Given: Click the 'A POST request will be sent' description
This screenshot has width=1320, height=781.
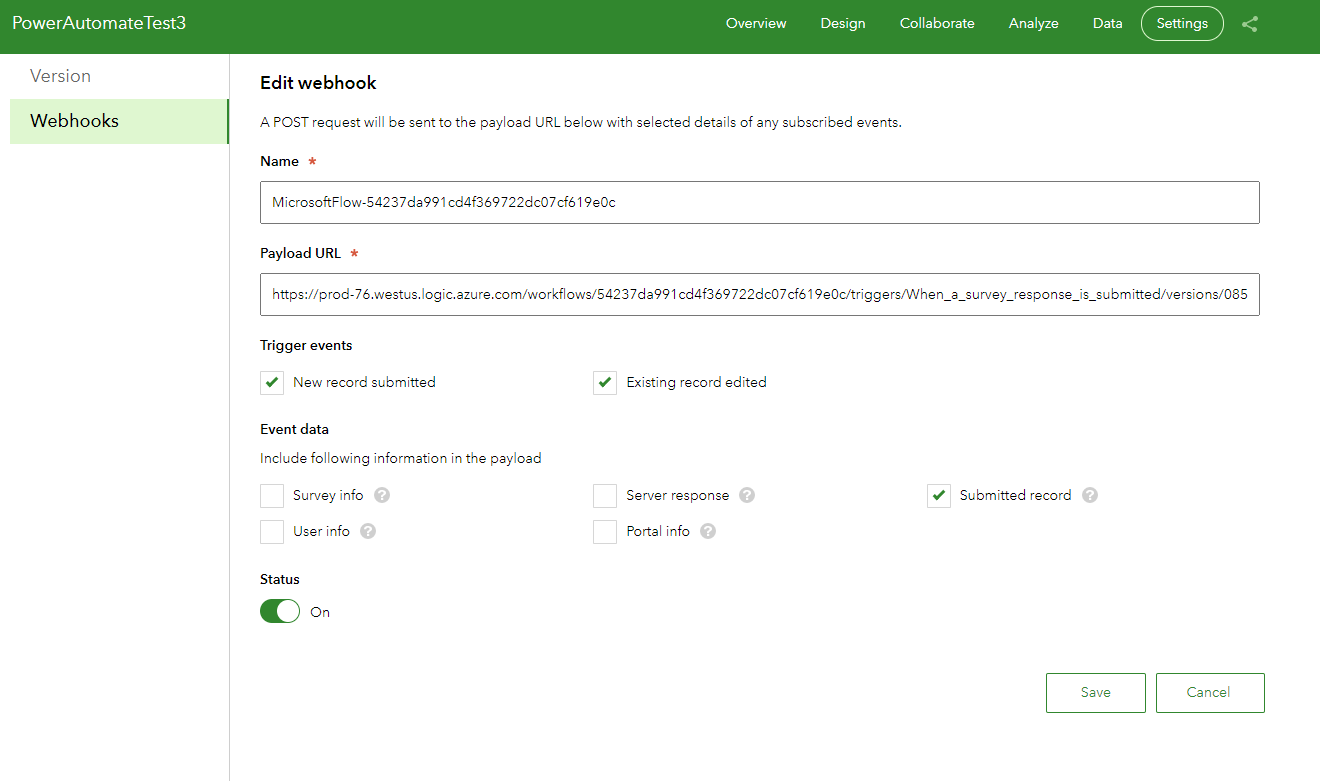Looking at the screenshot, I should click(581, 123).
